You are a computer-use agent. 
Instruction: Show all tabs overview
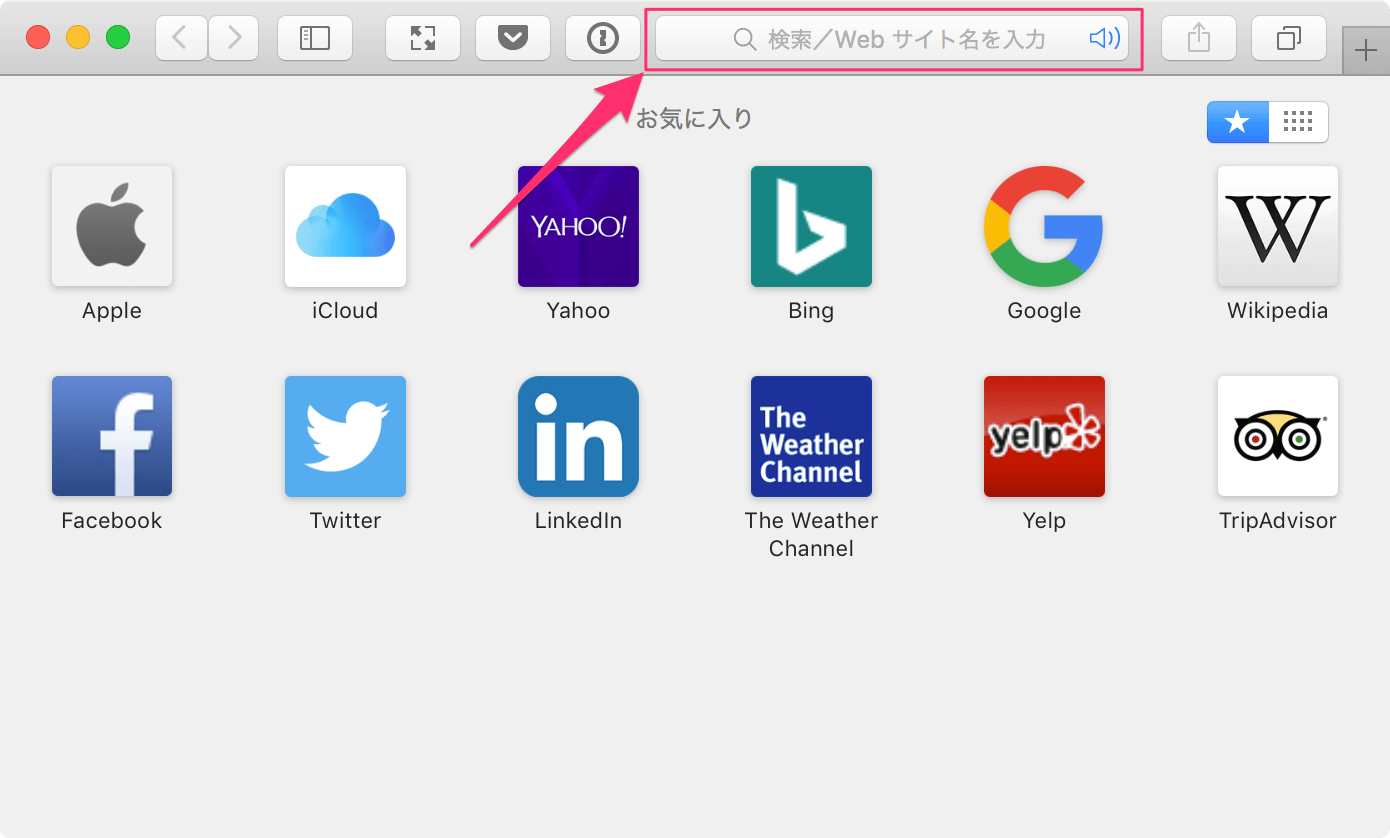tap(1289, 38)
